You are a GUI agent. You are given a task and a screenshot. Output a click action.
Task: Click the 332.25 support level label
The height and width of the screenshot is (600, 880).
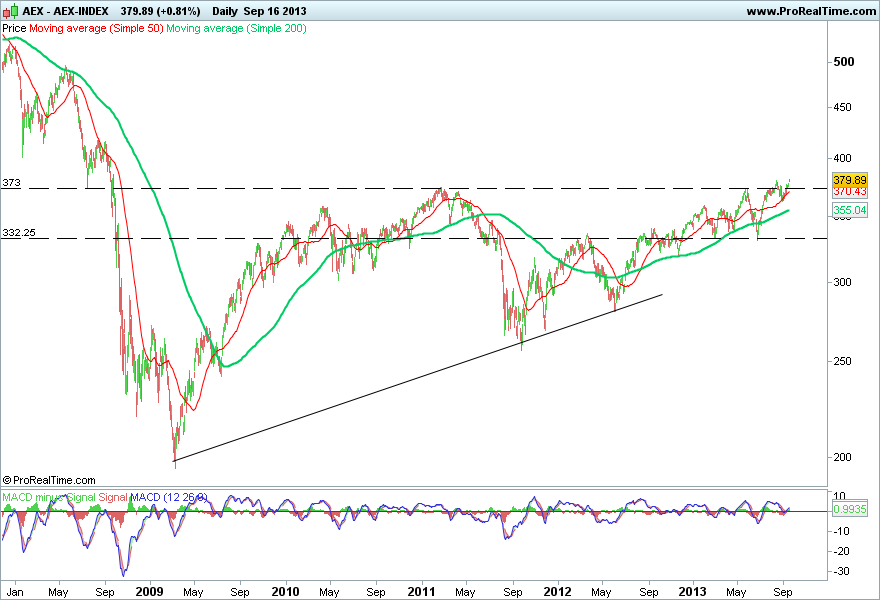coord(19,232)
